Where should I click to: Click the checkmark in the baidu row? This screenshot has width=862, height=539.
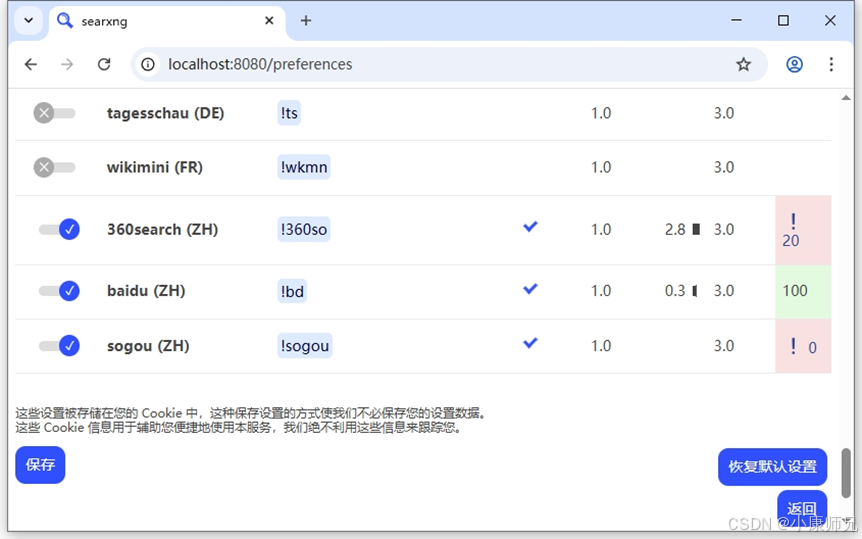(530, 289)
